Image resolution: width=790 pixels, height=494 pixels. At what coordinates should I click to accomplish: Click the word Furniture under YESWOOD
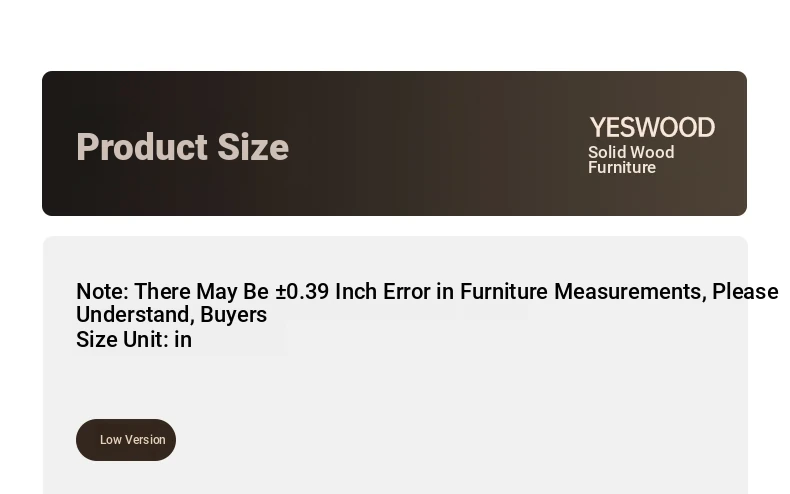point(622,168)
